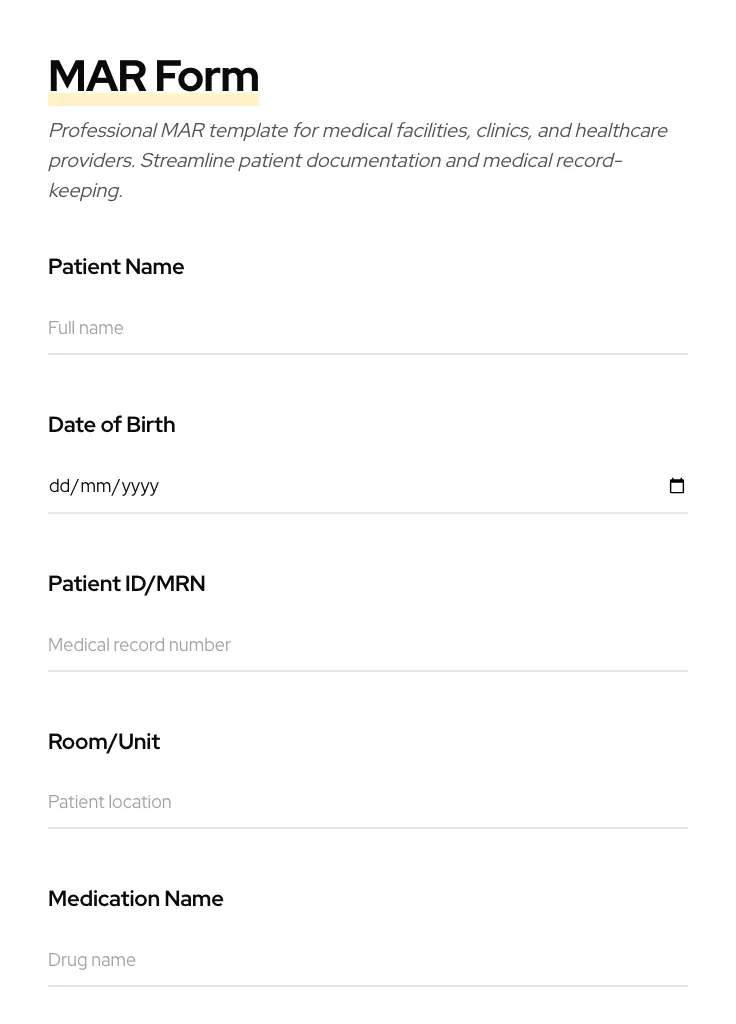Image resolution: width=736 pixels, height=1024 pixels.
Task: Click the Full name input field
Action: tap(367, 328)
